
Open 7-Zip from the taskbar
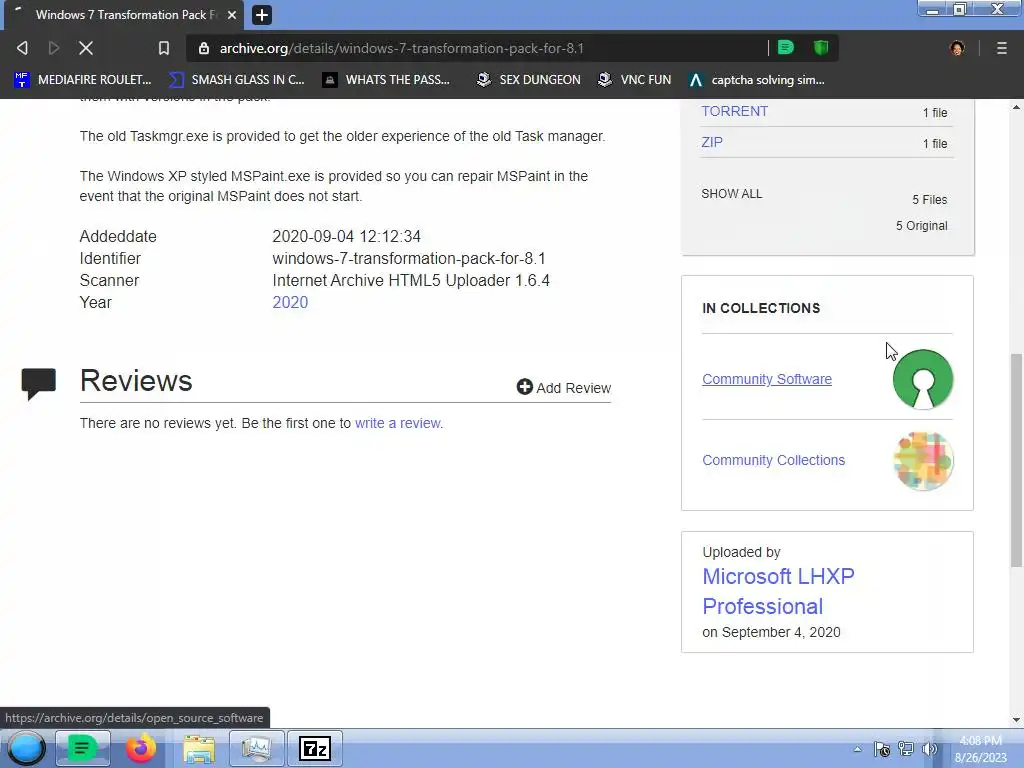(x=315, y=748)
